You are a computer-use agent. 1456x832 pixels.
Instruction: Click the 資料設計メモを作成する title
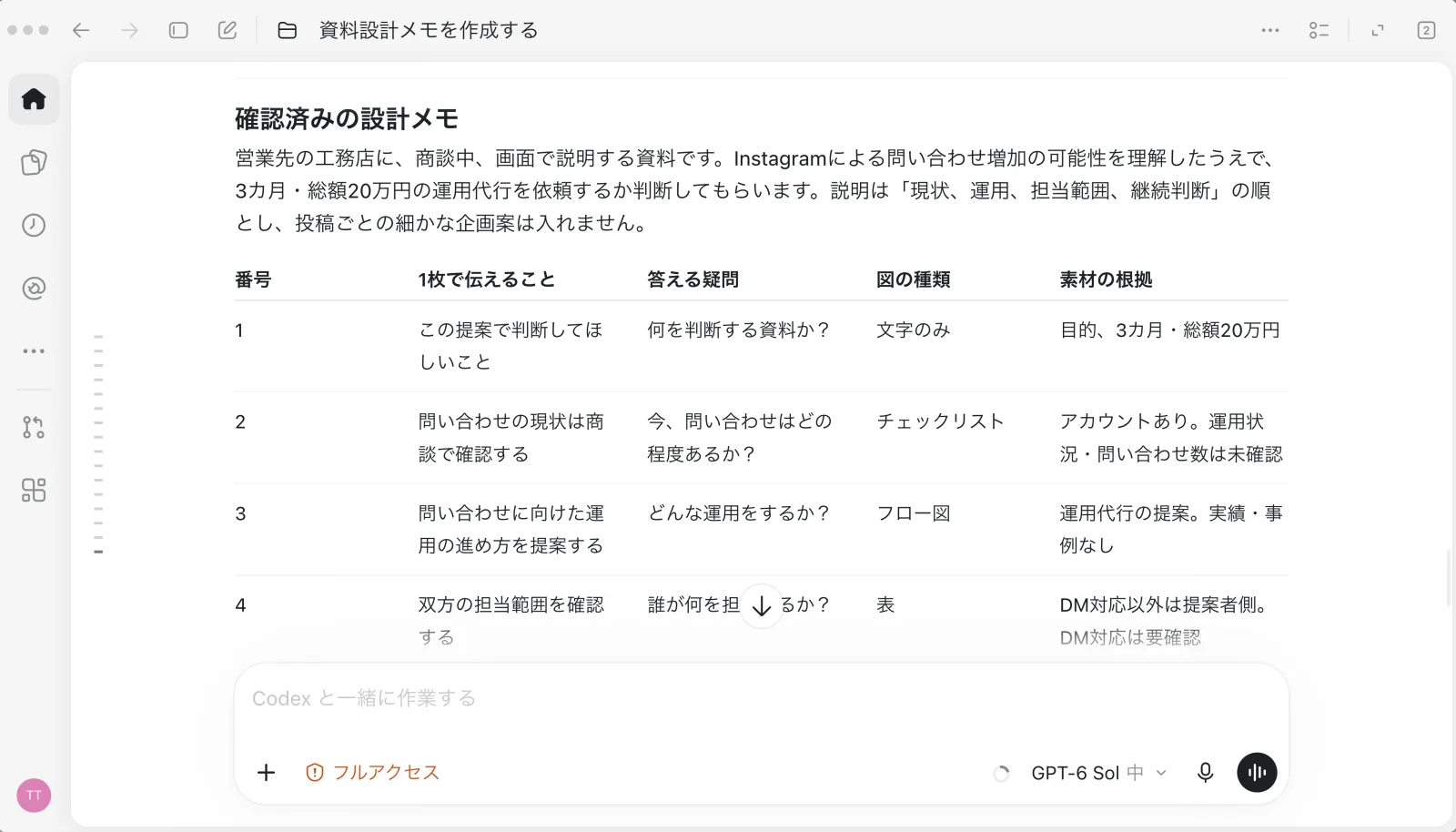[429, 30]
